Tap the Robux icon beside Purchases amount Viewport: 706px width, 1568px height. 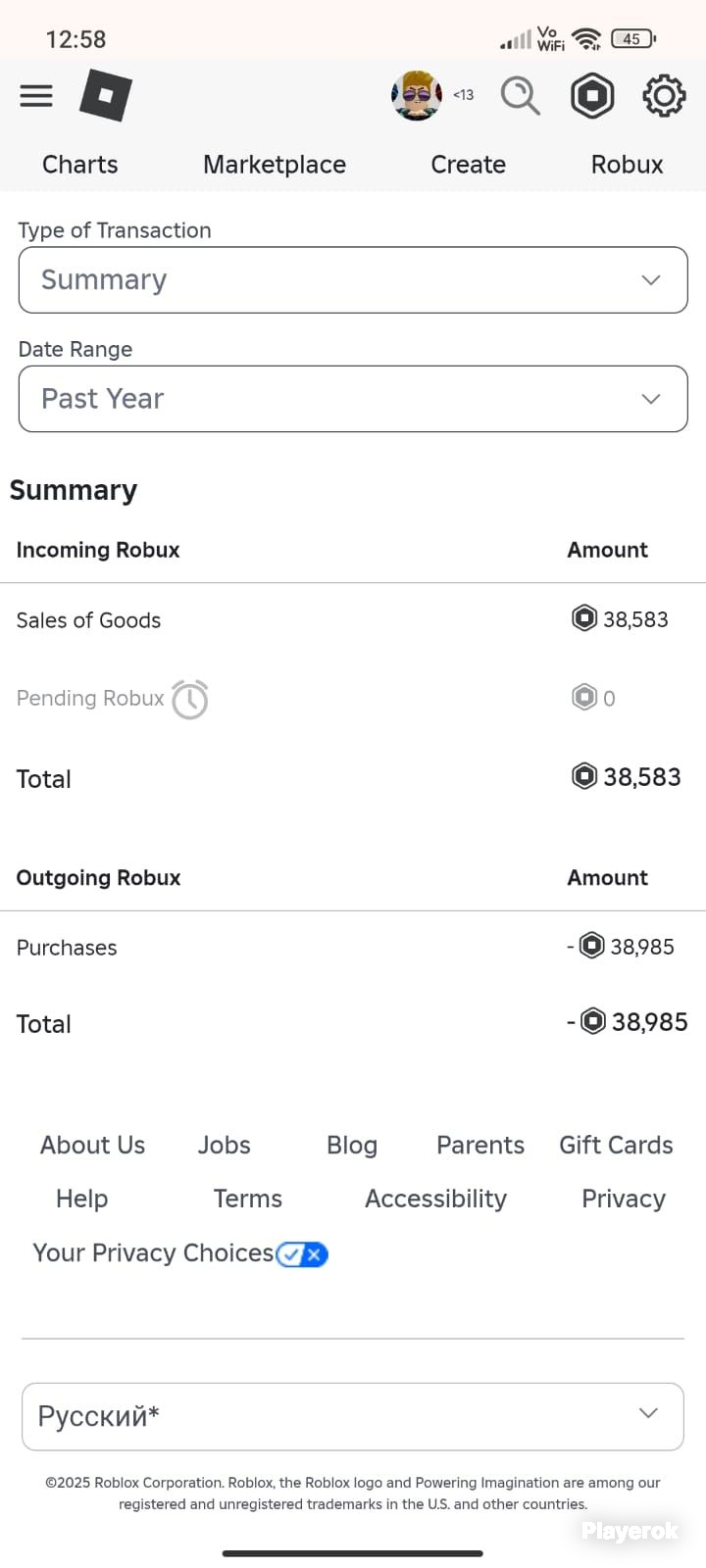pyautogui.click(x=592, y=946)
